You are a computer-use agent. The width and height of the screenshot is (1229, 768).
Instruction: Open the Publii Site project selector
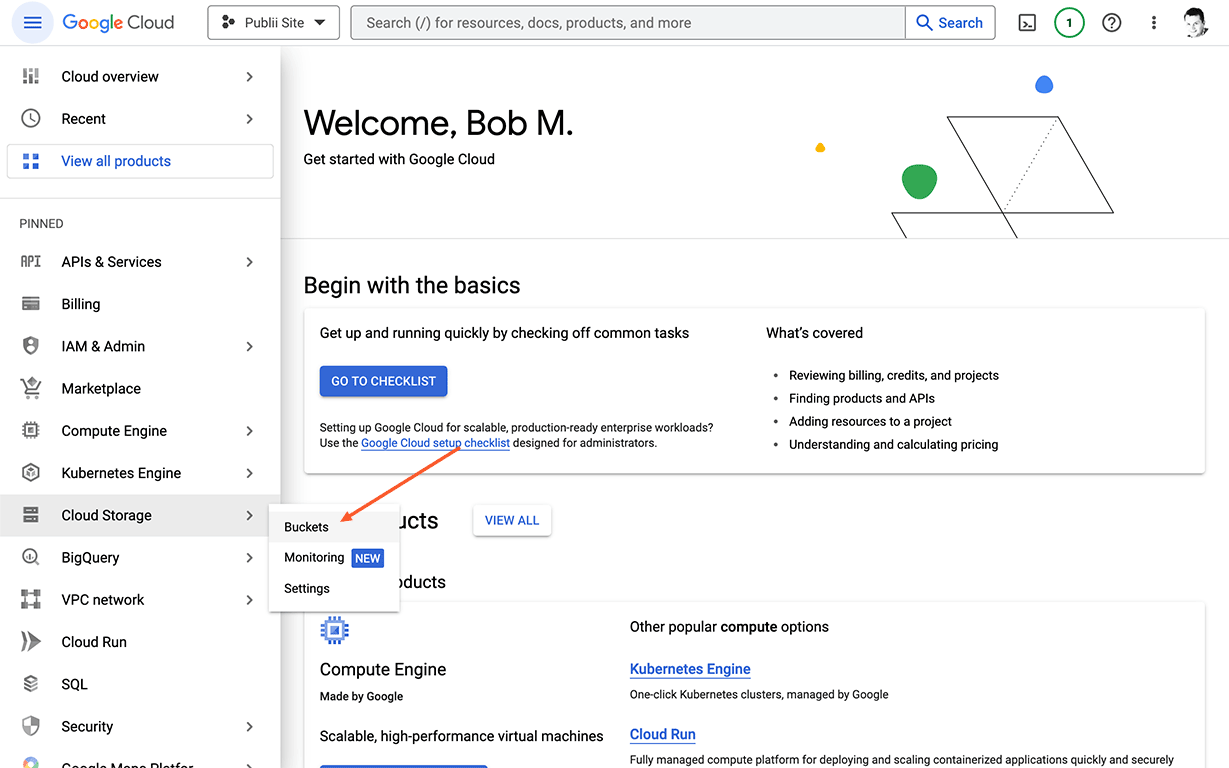coord(273,23)
